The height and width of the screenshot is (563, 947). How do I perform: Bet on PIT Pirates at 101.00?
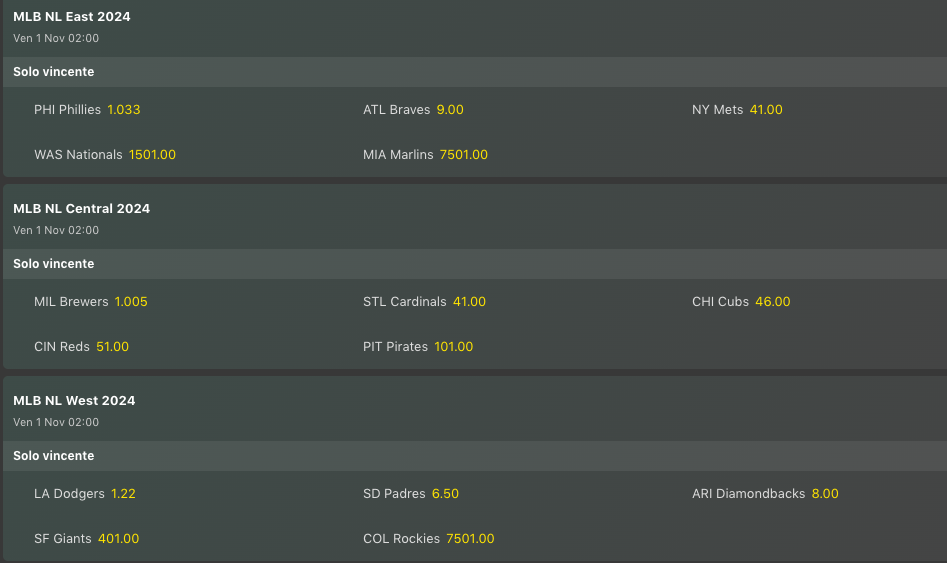(454, 347)
